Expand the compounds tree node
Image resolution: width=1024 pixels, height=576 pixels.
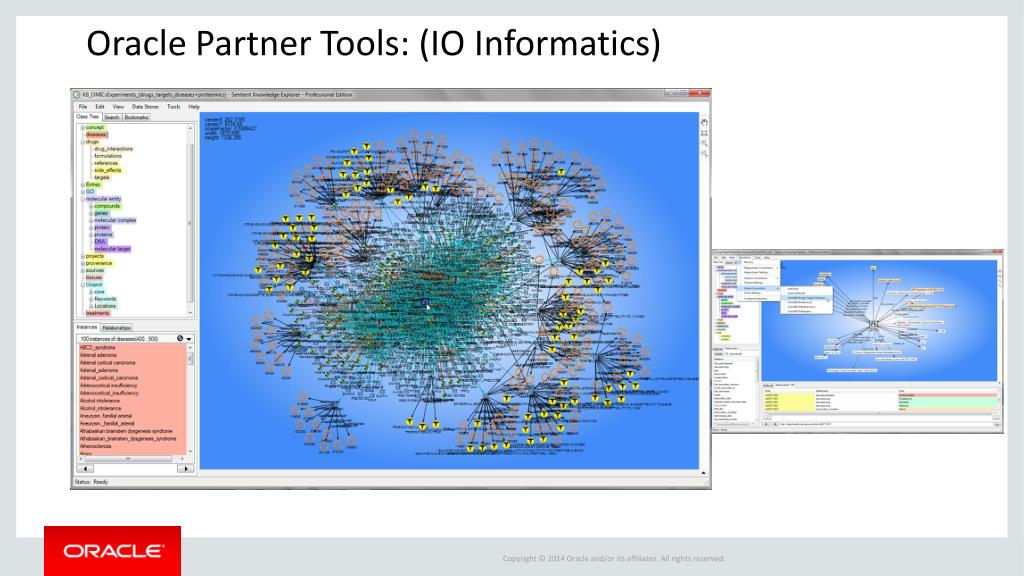(x=91, y=206)
